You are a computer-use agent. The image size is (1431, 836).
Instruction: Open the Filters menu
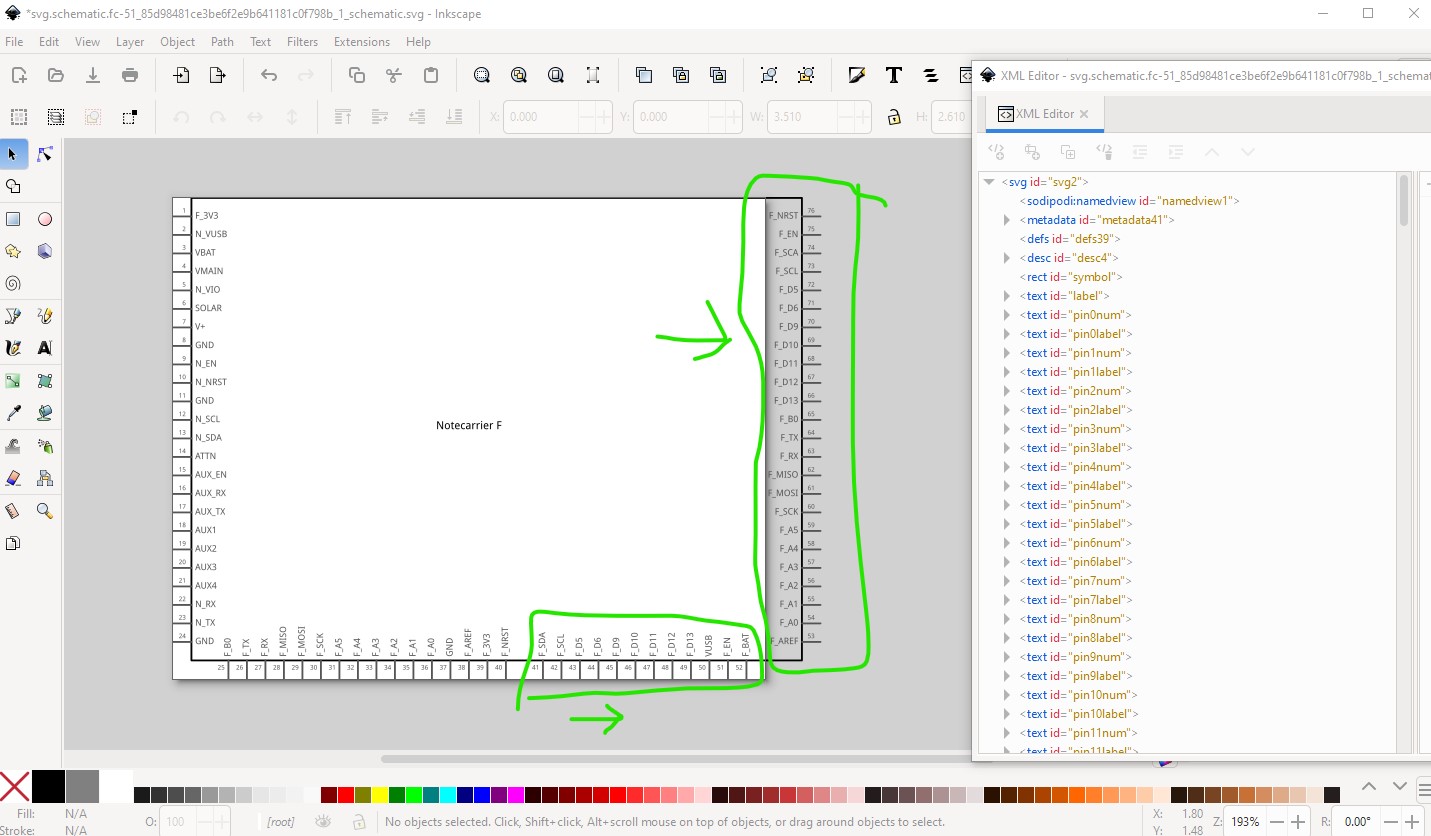tap(302, 42)
